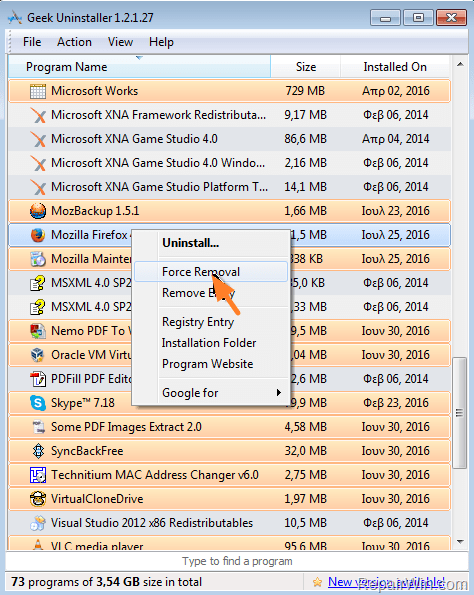This screenshot has width=474, height=595.
Task: Click the 32,0 MB size cell
Action: (x=306, y=451)
